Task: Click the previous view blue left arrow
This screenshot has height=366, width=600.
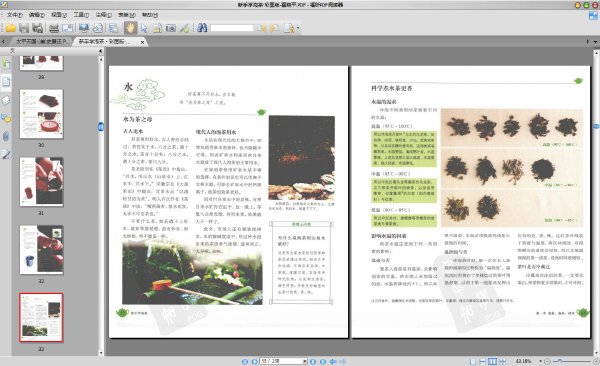Action: [x=333, y=361]
